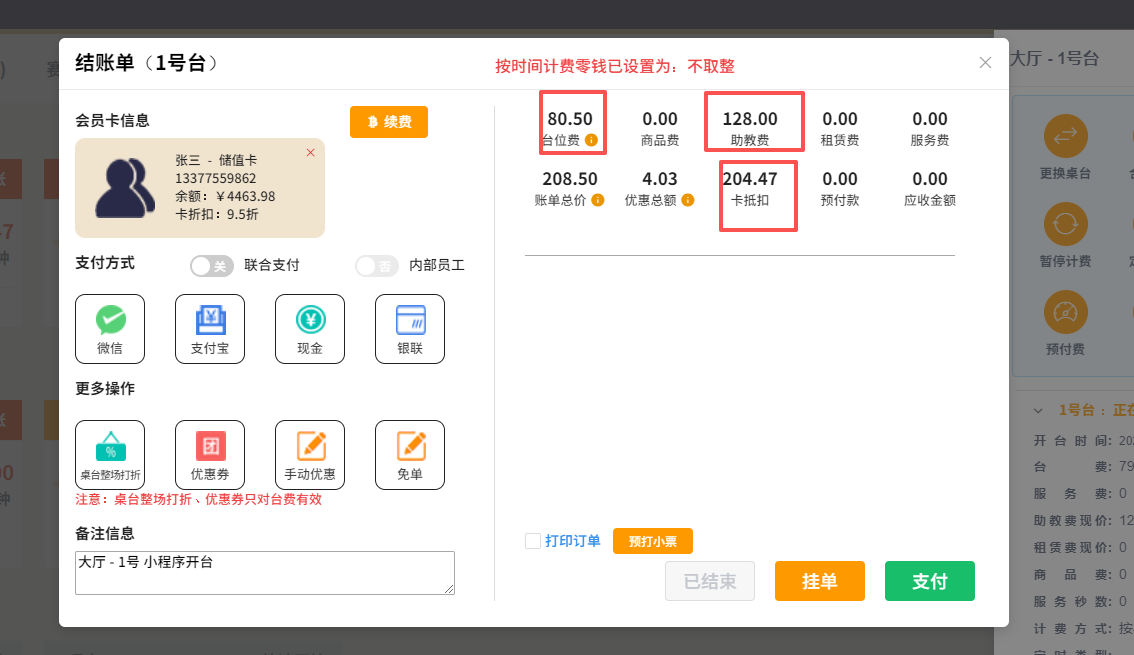Click info icon beside 优惠总额
The height and width of the screenshot is (655, 1134).
[x=687, y=200]
